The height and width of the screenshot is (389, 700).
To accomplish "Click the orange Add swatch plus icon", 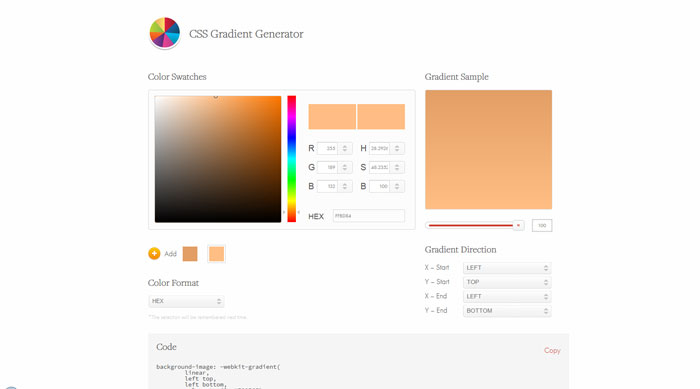I will [154, 254].
